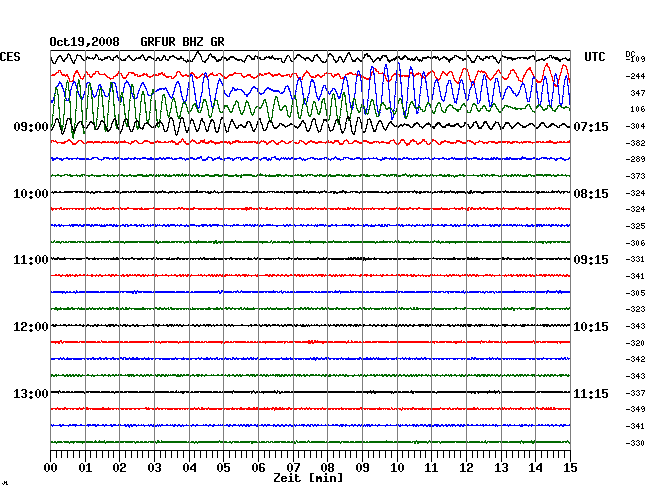Click minute tick label "05" on axis
Viewport: 650px width, 494px height.
[x=223, y=468]
